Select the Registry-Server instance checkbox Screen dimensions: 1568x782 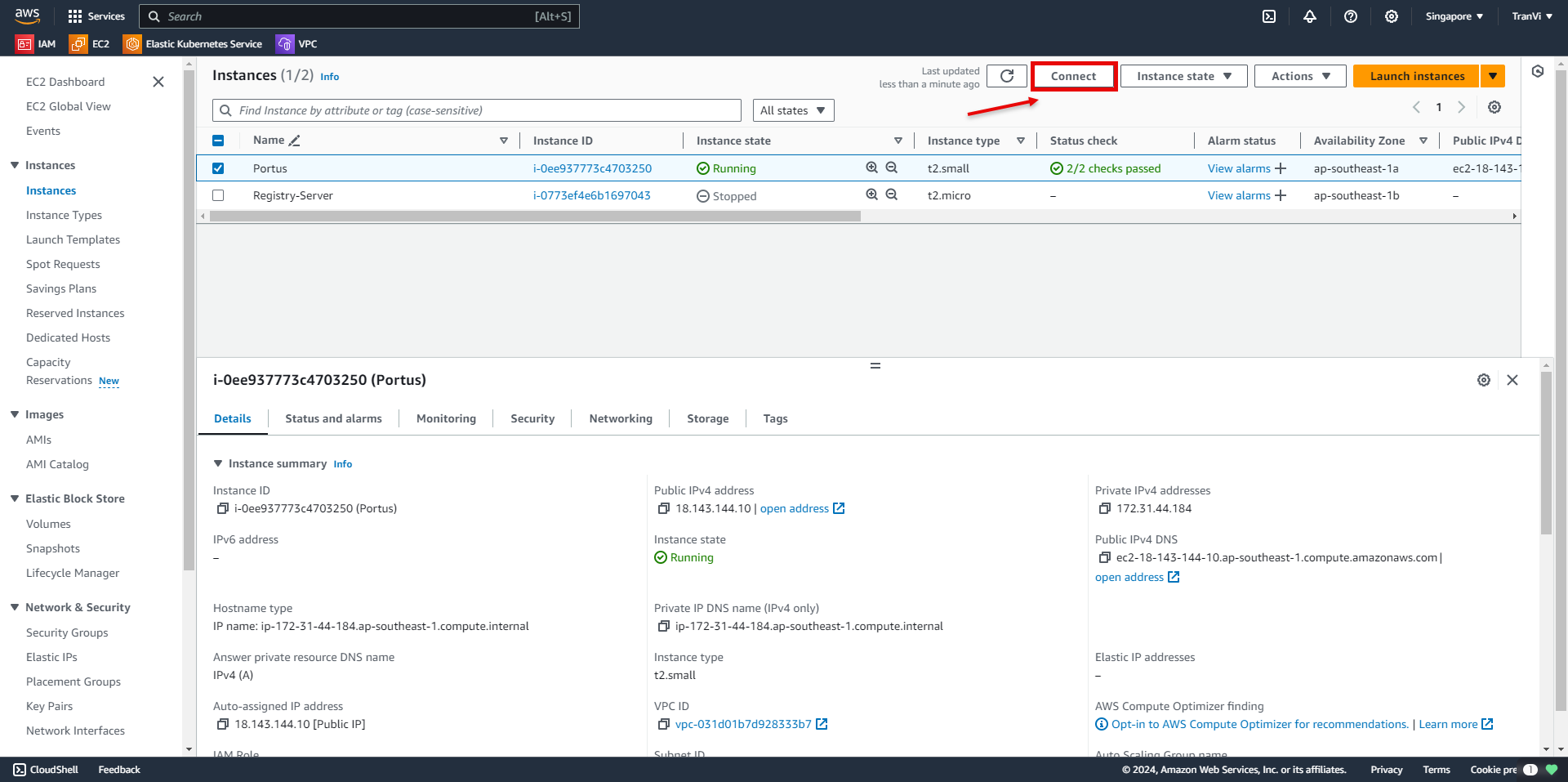218,195
